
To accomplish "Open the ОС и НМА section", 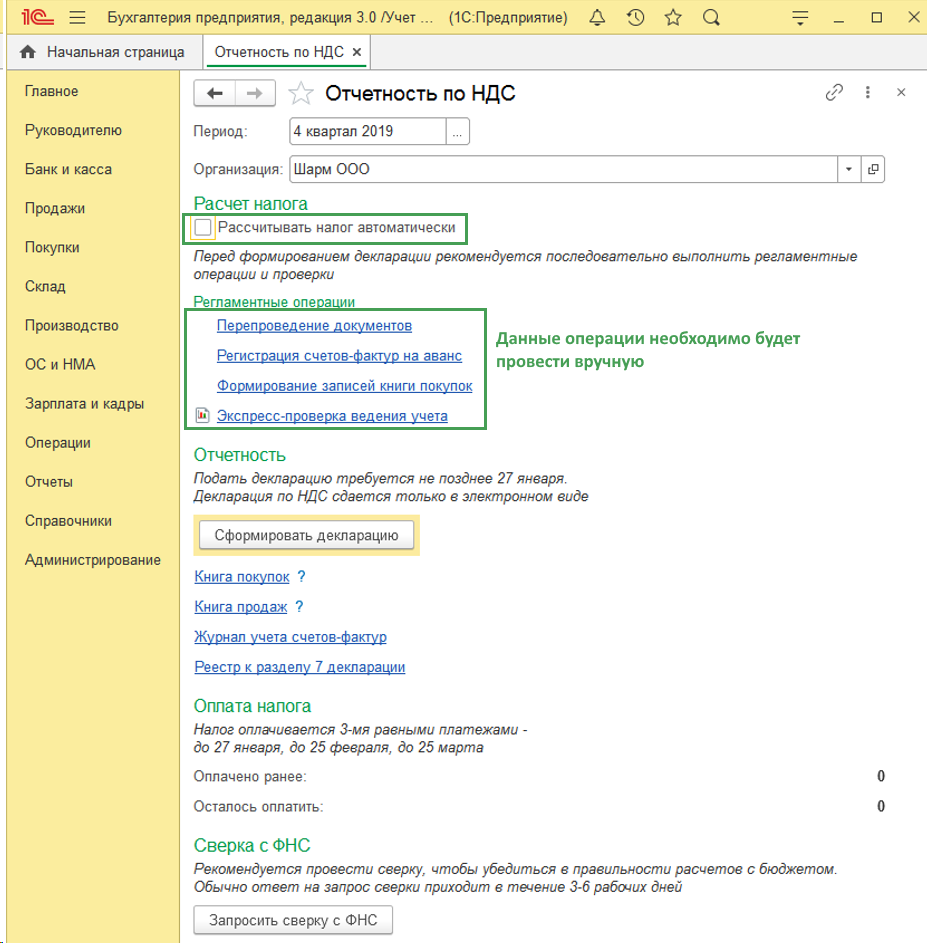I will [x=60, y=365].
